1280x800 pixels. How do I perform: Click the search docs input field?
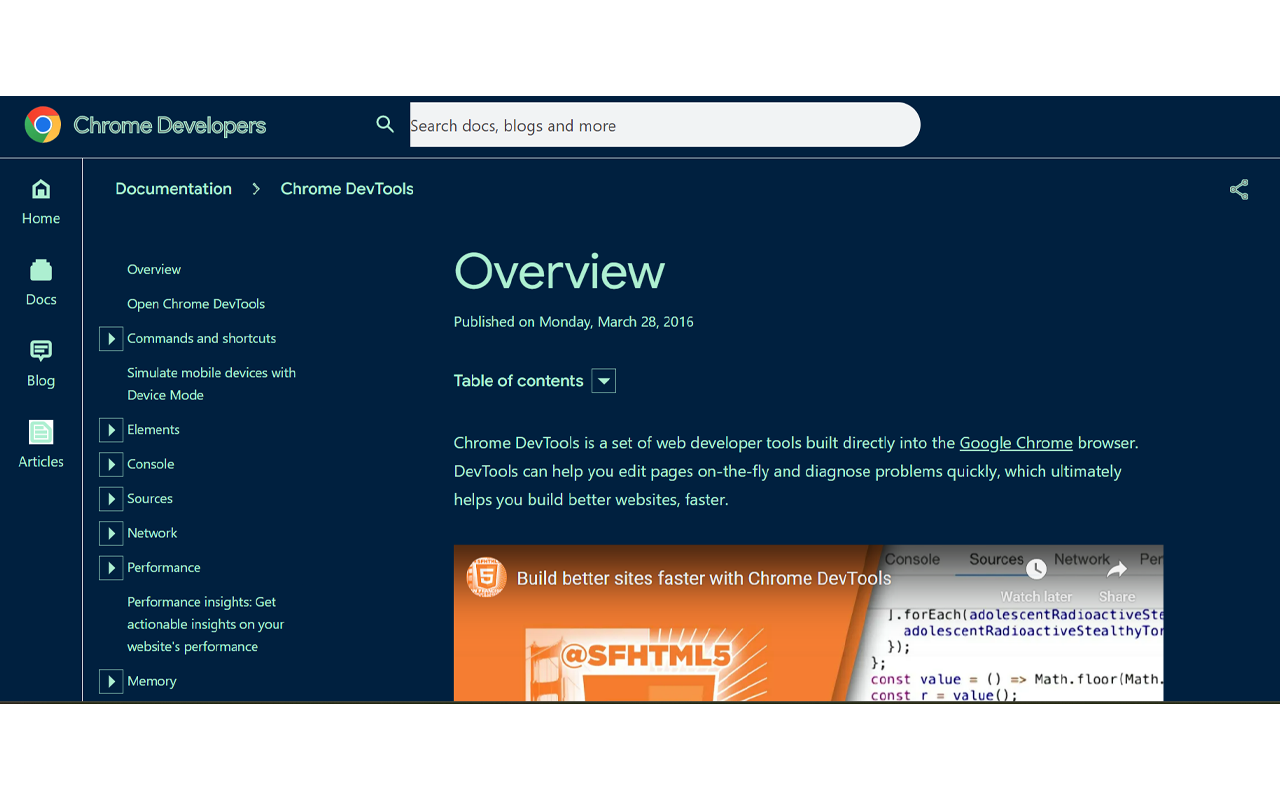point(665,125)
